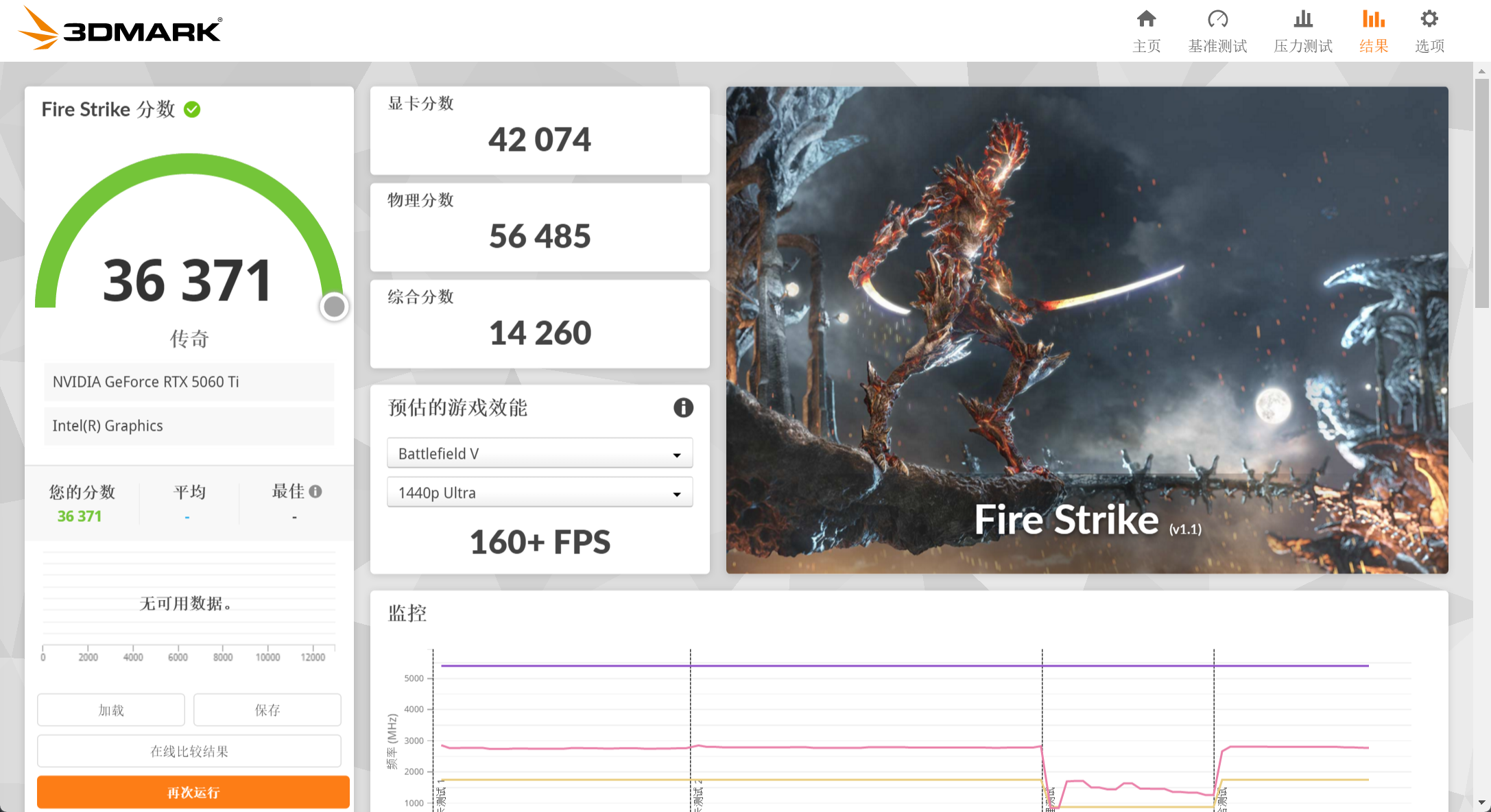
Task: Open Options using gear icon
Action: coord(1429,19)
